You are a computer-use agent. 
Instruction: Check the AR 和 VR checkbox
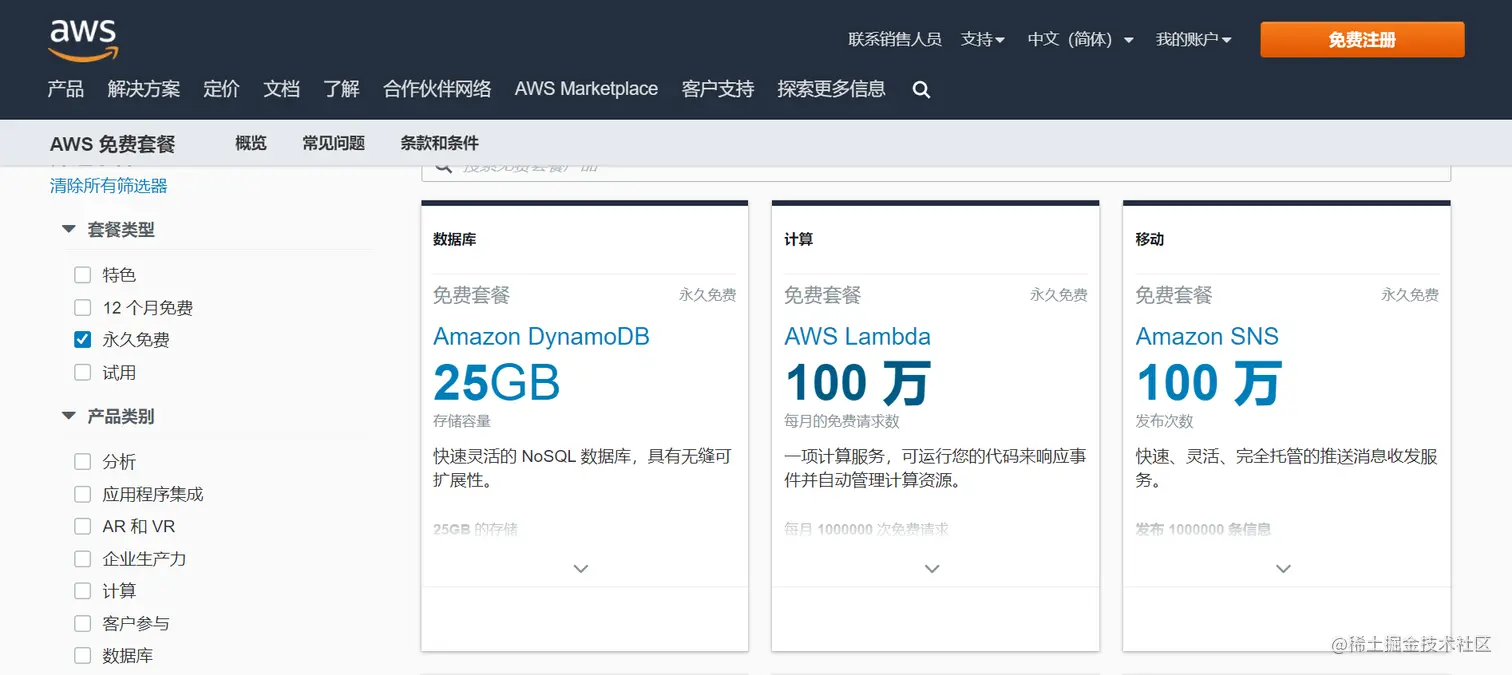pyautogui.click(x=83, y=526)
